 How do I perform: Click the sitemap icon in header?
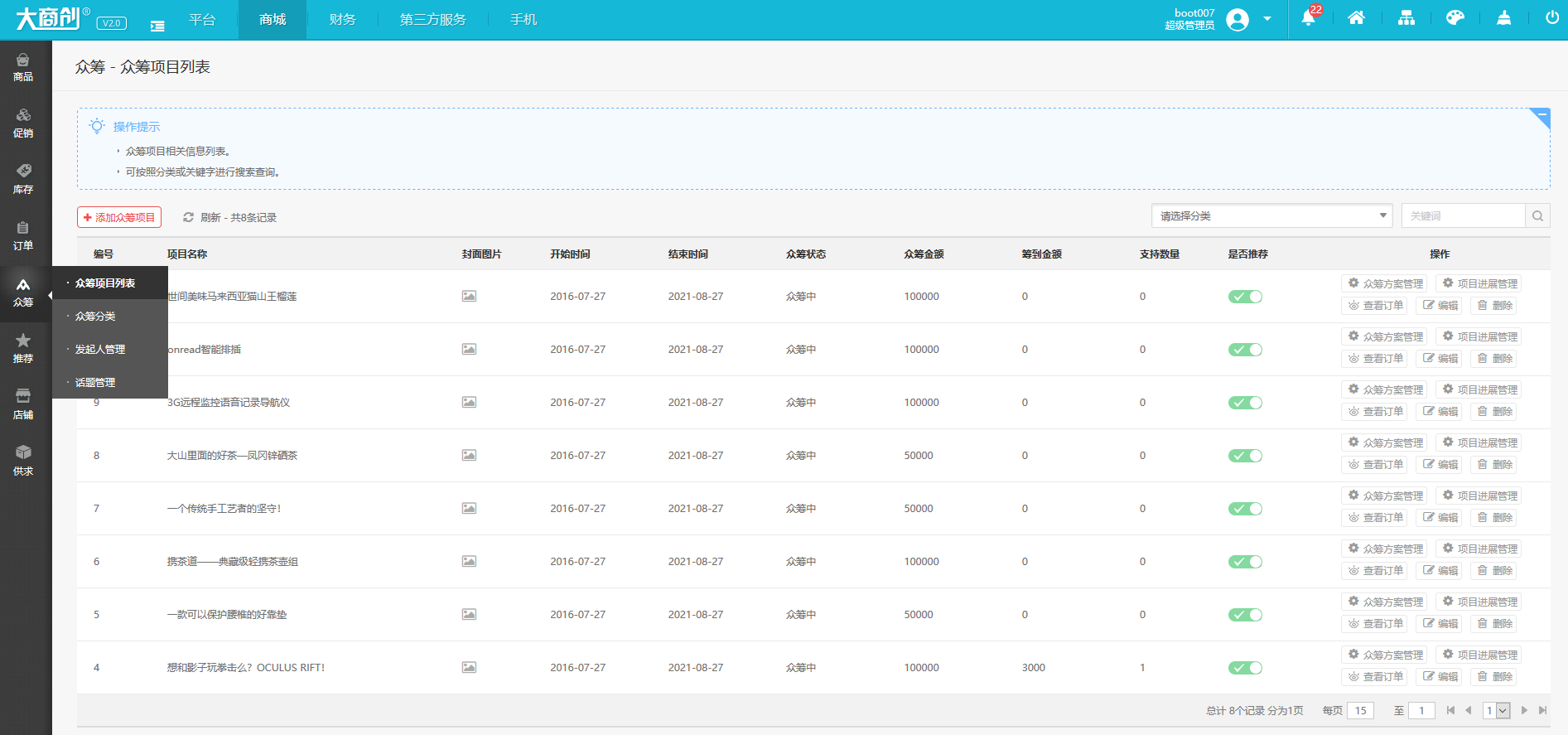click(1406, 18)
